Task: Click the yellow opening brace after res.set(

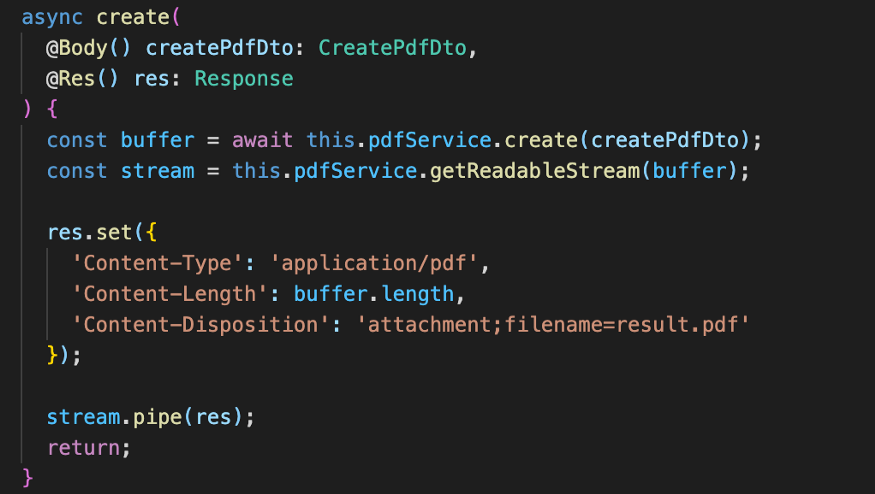Action: pos(151,232)
